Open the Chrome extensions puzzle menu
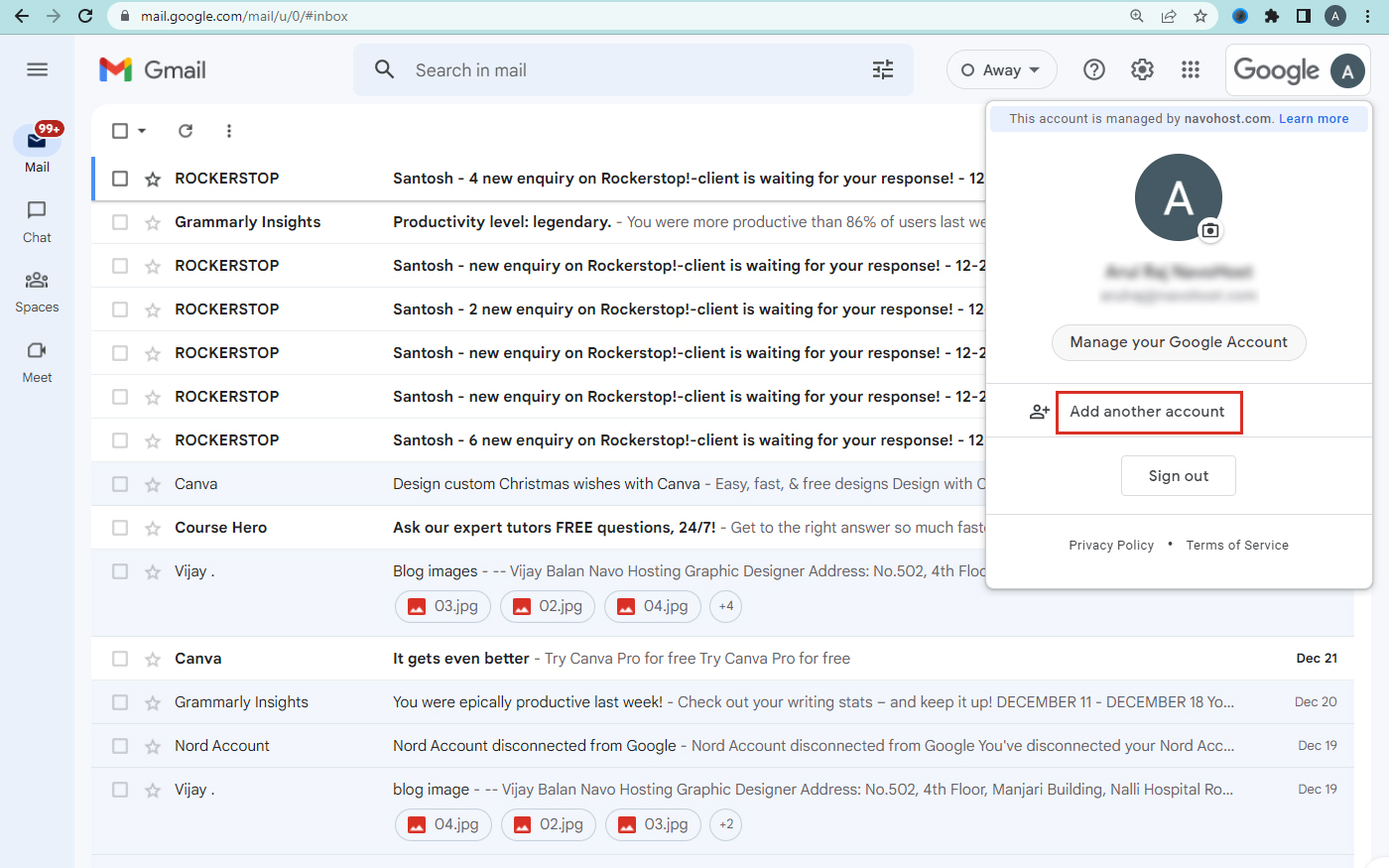Image resolution: width=1389 pixels, height=868 pixels. [x=1272, y=16]
